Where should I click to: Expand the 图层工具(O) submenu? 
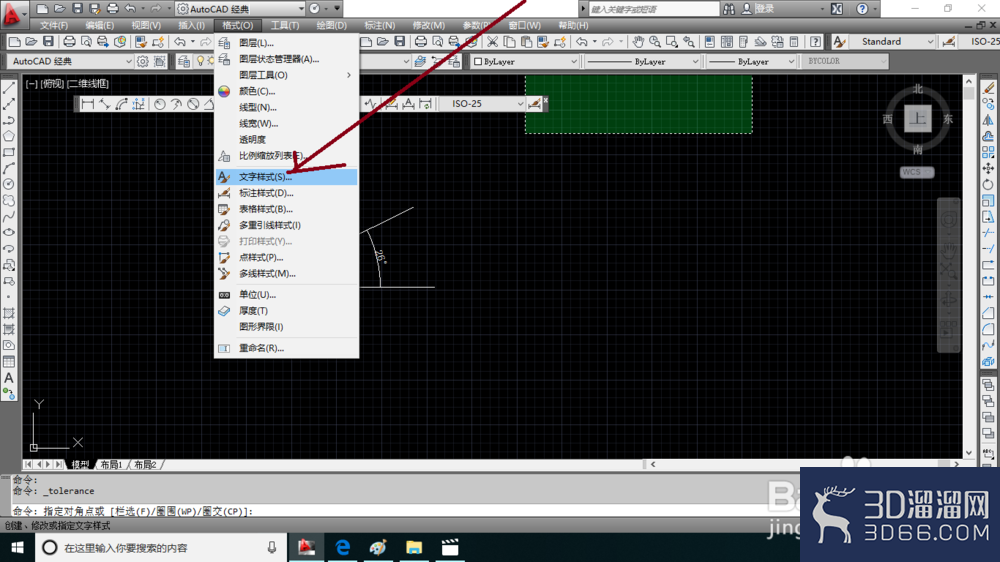click(x=286, y=75)
